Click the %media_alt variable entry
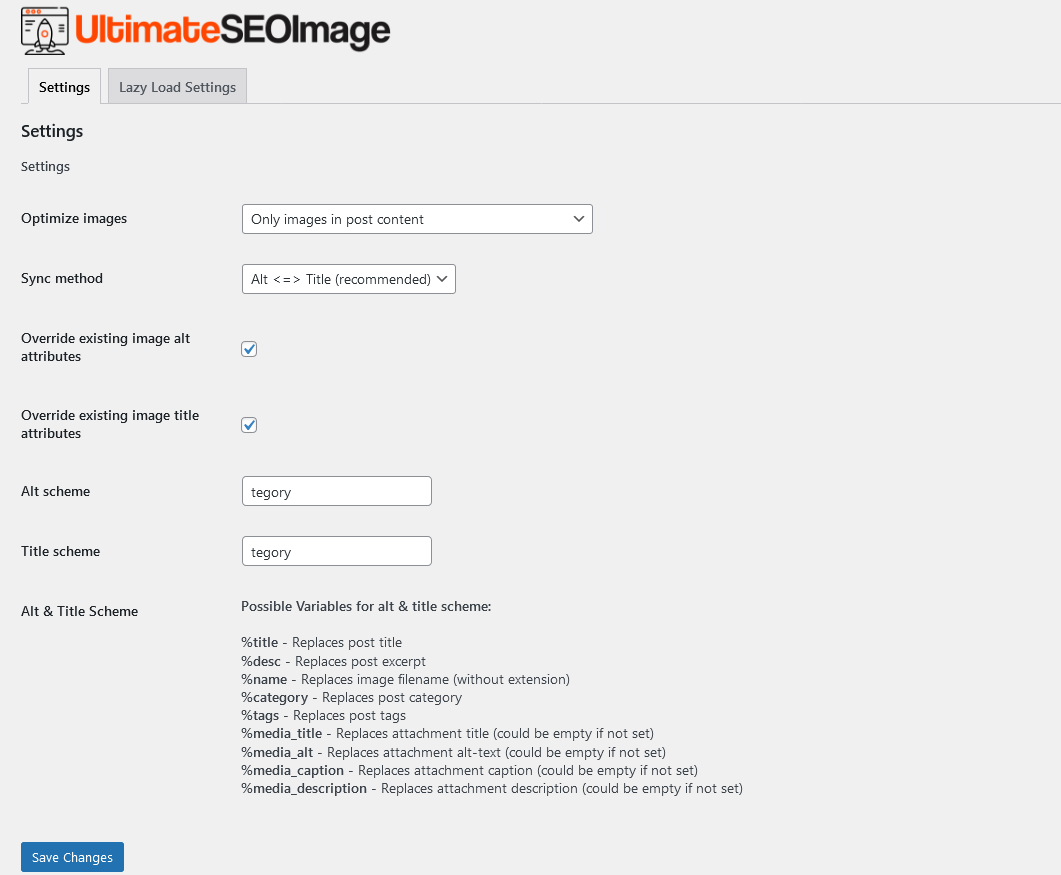Screen dimensions: 1061x875 point(281,752)
